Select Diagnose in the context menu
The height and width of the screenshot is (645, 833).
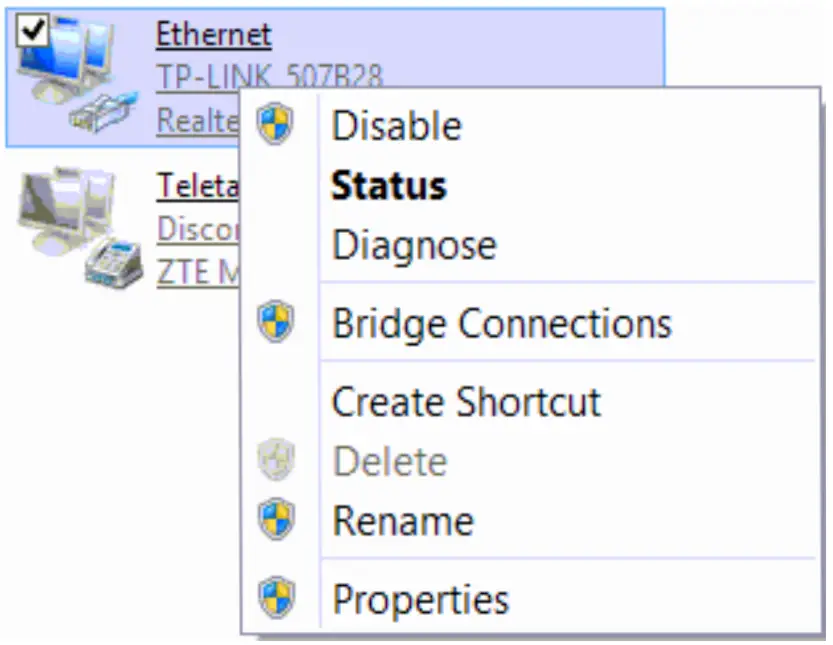click(x=414, y=243)
